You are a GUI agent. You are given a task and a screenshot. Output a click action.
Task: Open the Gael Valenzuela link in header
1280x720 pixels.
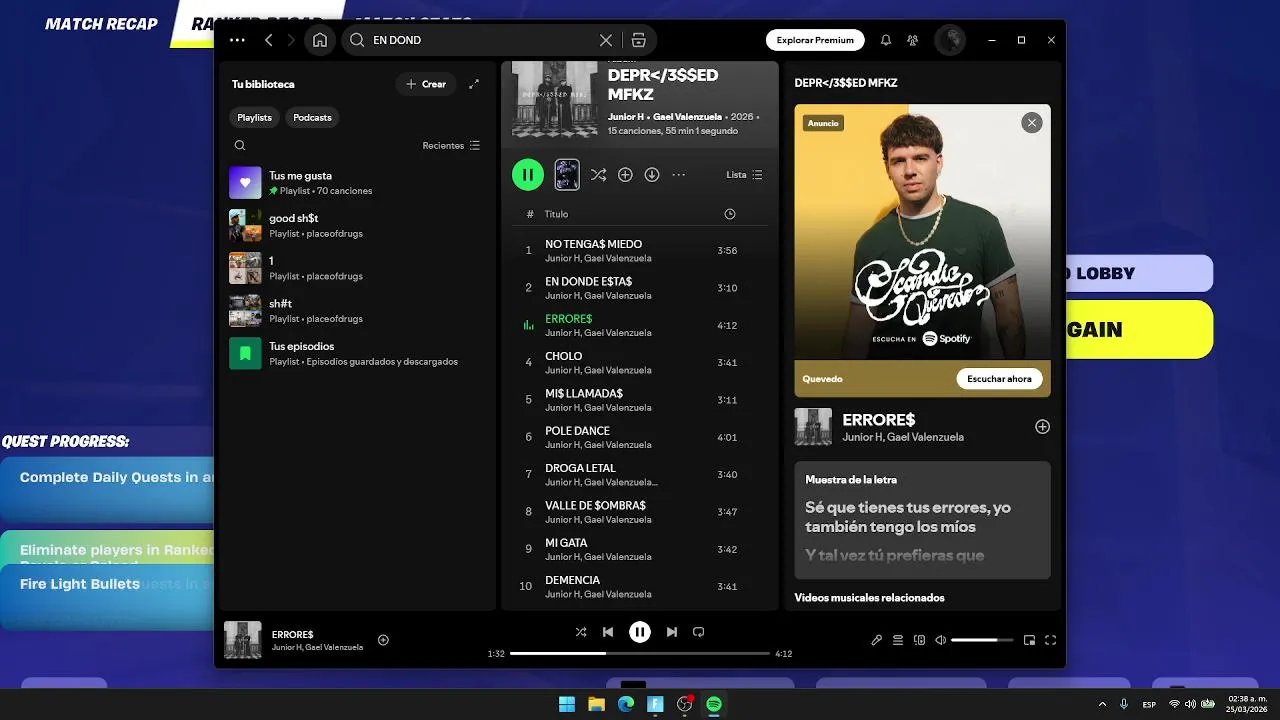tap(687, 117)
